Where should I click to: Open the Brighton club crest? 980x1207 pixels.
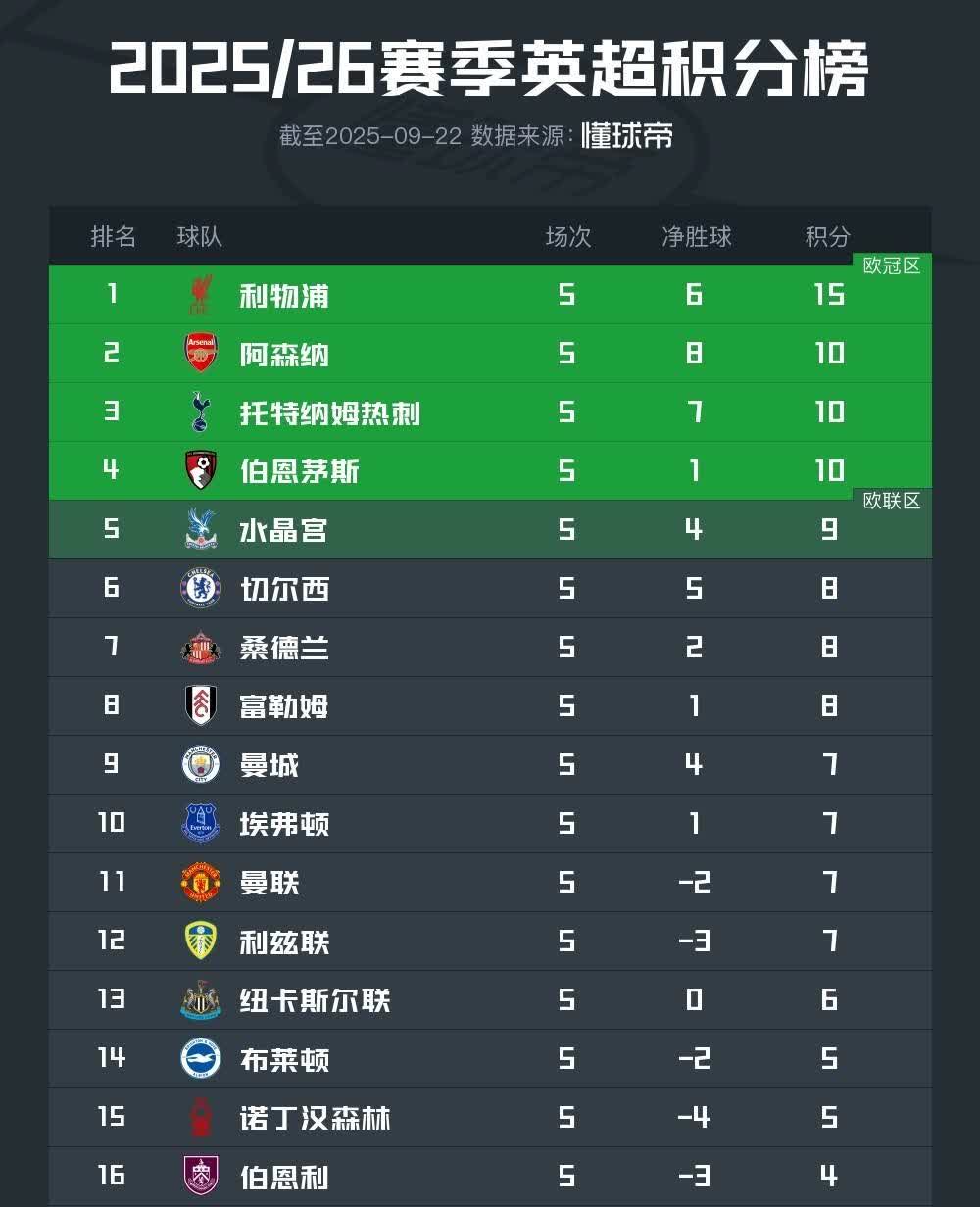click(x=200, y=1059)
